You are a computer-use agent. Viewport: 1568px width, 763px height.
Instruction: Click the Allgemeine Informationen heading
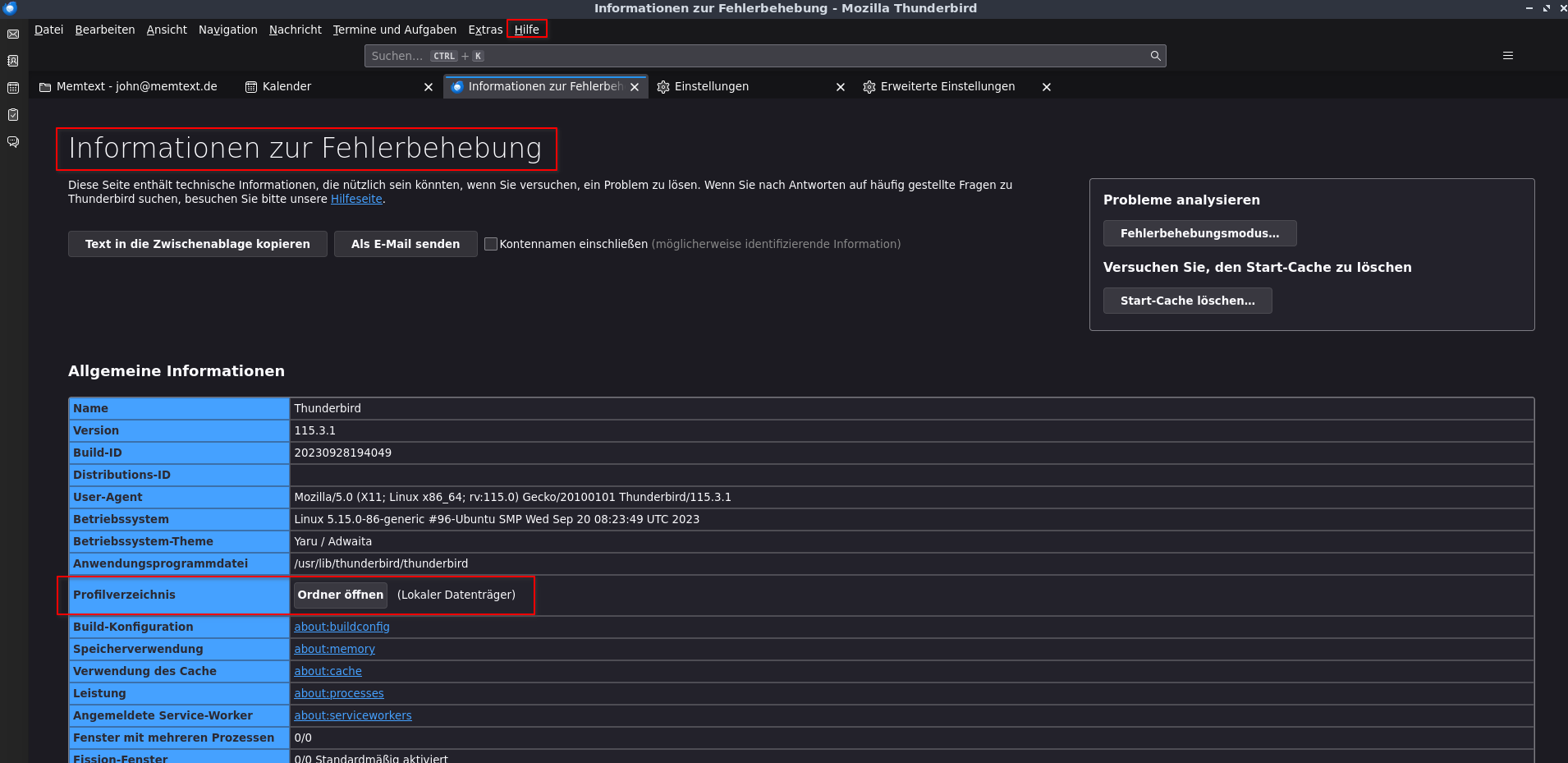[177, 371]
